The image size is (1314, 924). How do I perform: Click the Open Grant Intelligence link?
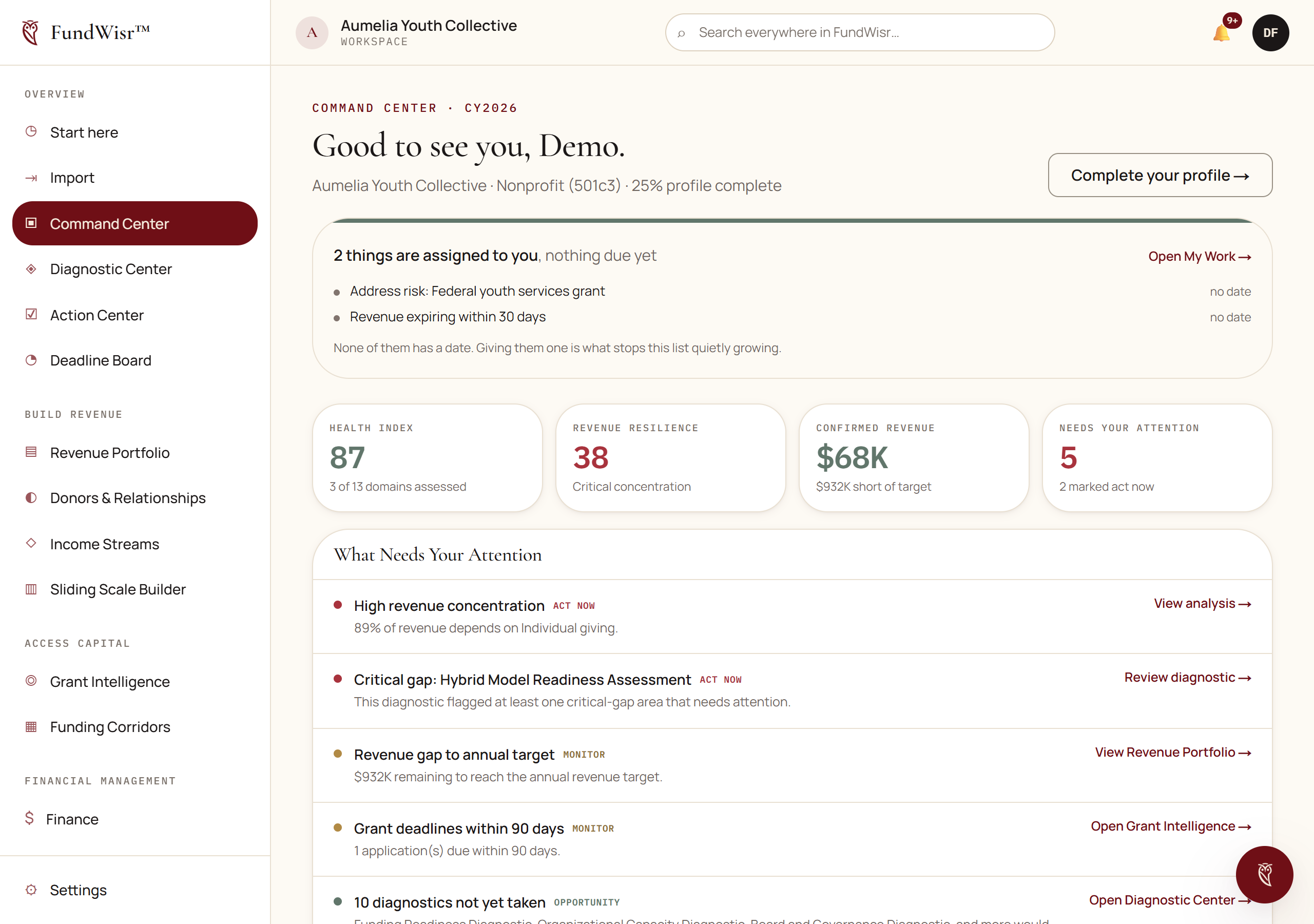pos(1171,826)
